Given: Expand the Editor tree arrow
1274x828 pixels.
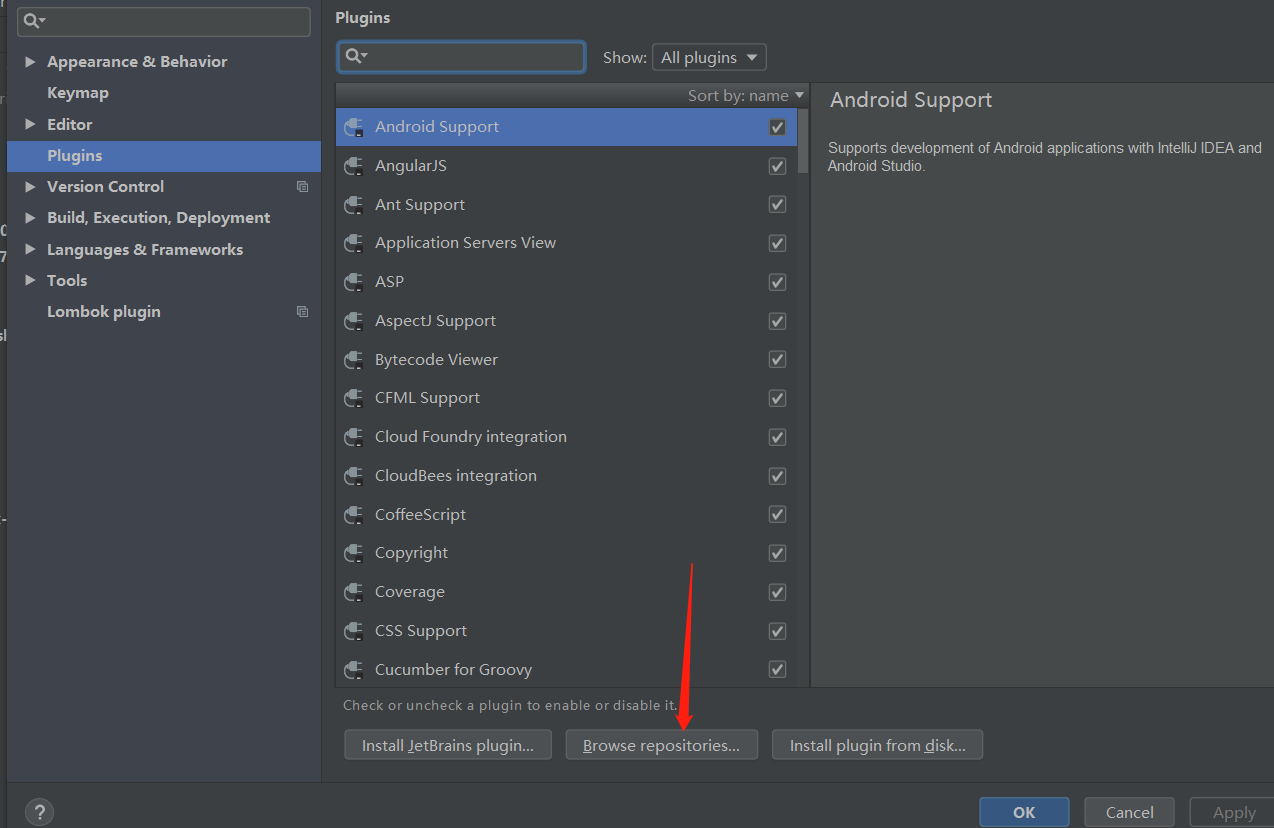Looking at the screenshot, I should pyautogui.click(x=30, y=125).
